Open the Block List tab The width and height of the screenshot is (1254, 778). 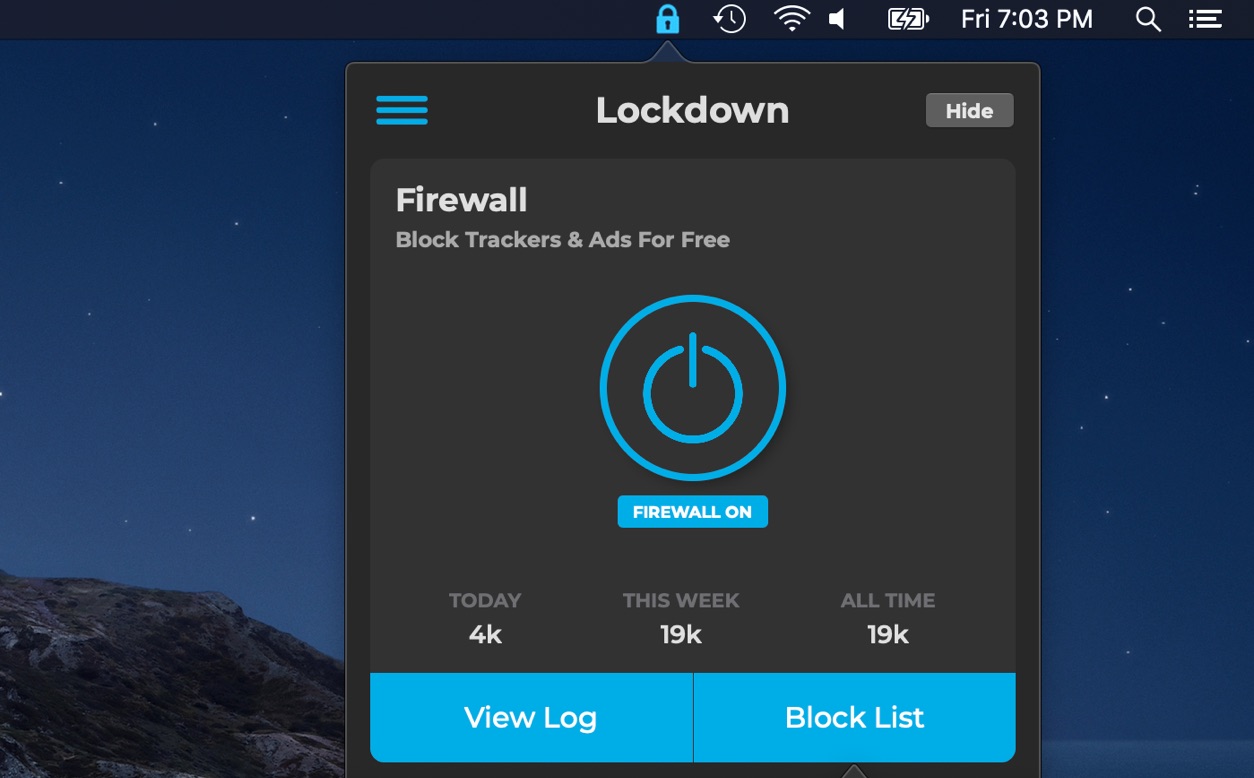pyautogui.click(x=855, y=717)
